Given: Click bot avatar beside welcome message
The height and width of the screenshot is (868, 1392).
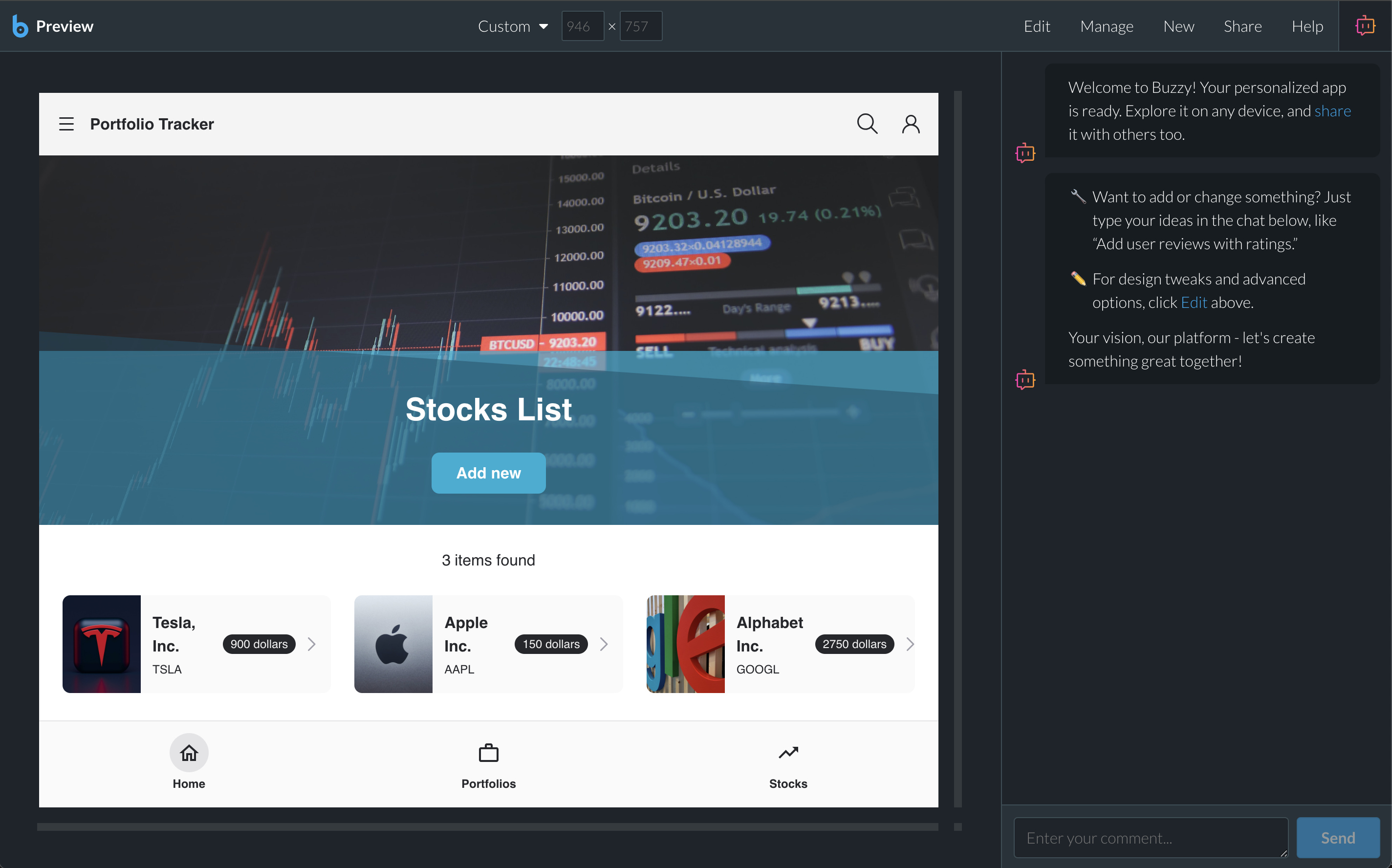Looking at the screenshot, I should (1025, 152).
